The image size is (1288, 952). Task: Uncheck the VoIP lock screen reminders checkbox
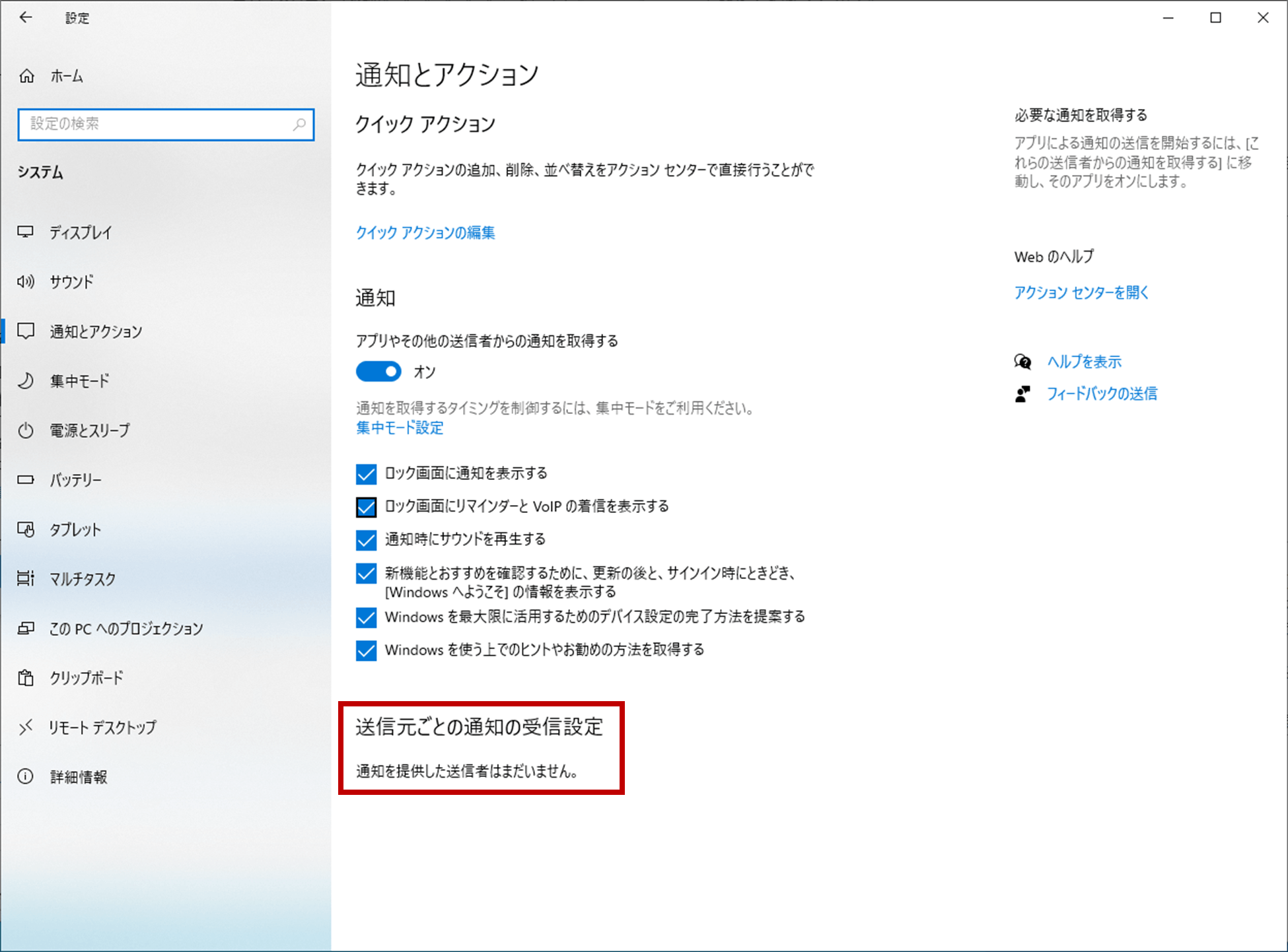366,507
